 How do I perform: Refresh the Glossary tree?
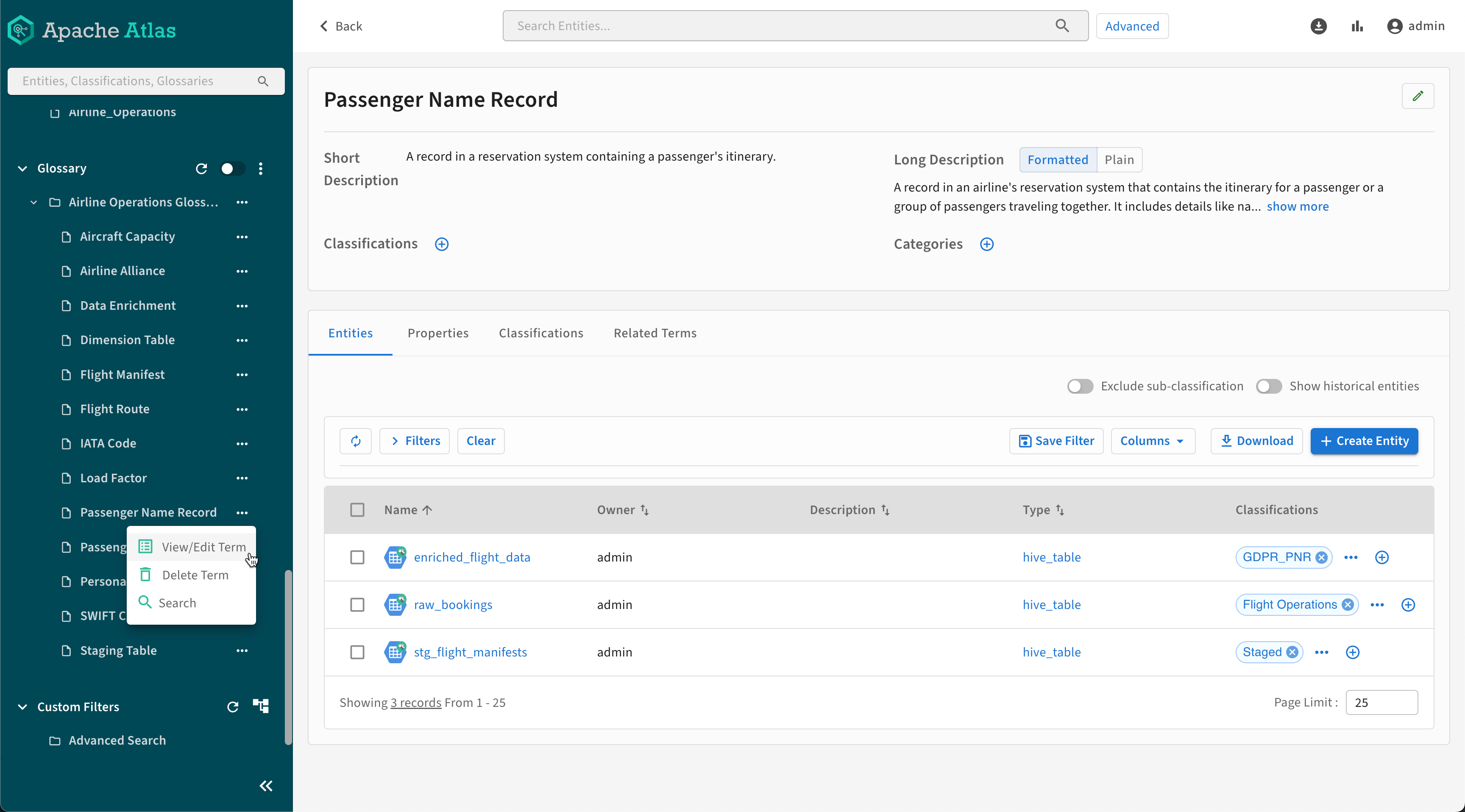coord(201,168)
